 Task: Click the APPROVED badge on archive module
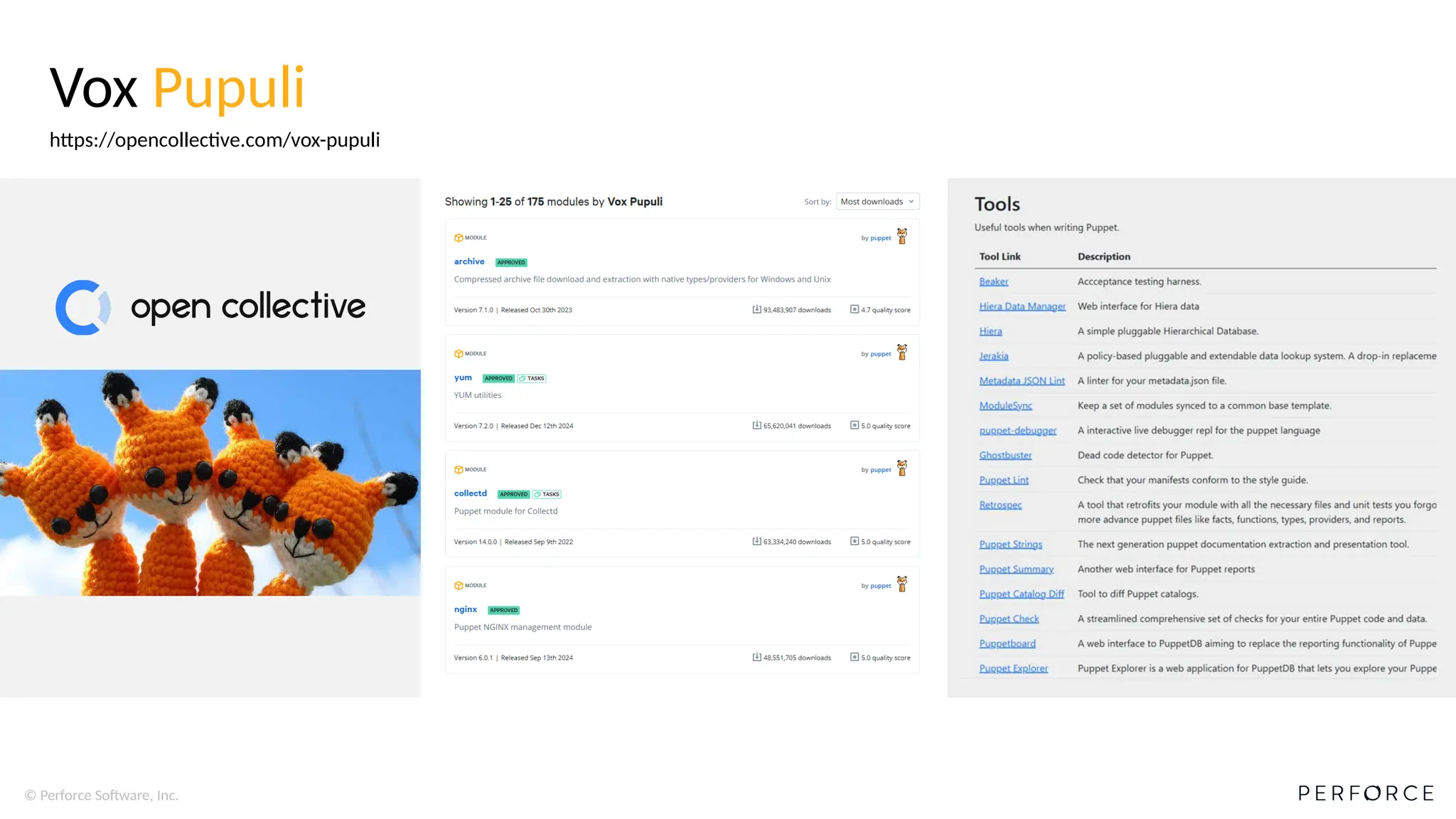[x=511, y=262]
